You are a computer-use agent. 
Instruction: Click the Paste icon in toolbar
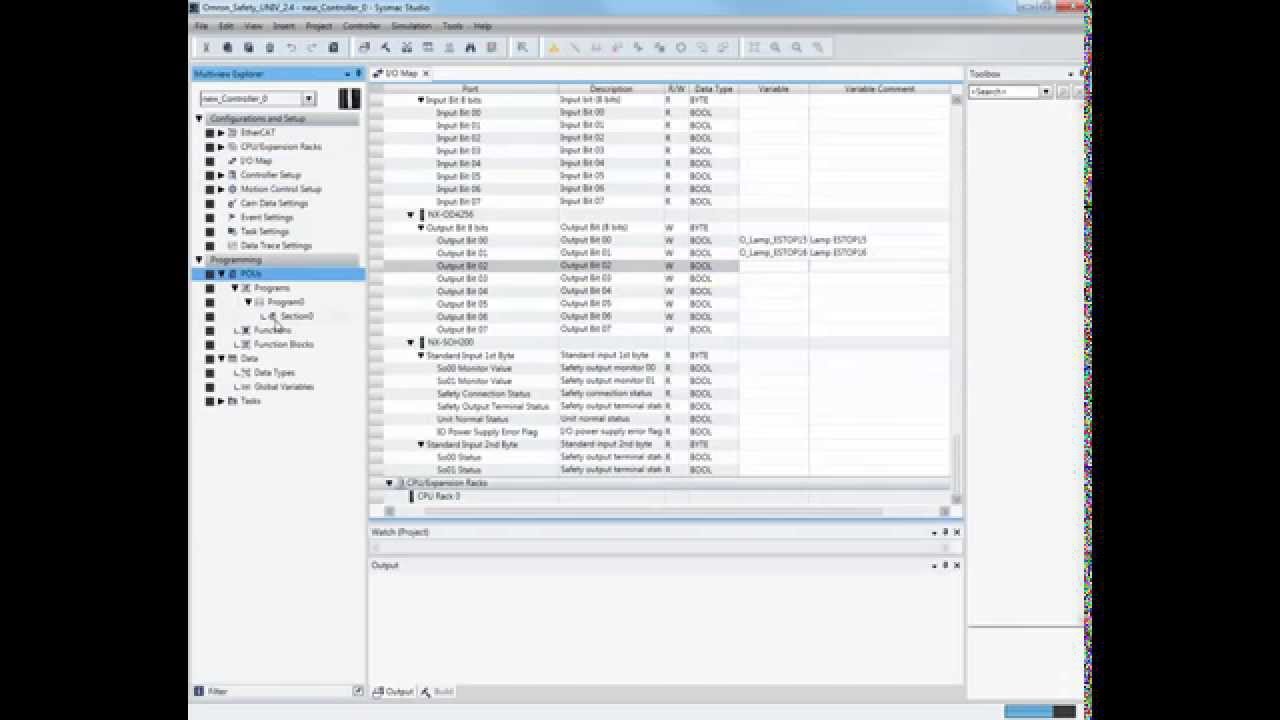click(x=249, y=47)
